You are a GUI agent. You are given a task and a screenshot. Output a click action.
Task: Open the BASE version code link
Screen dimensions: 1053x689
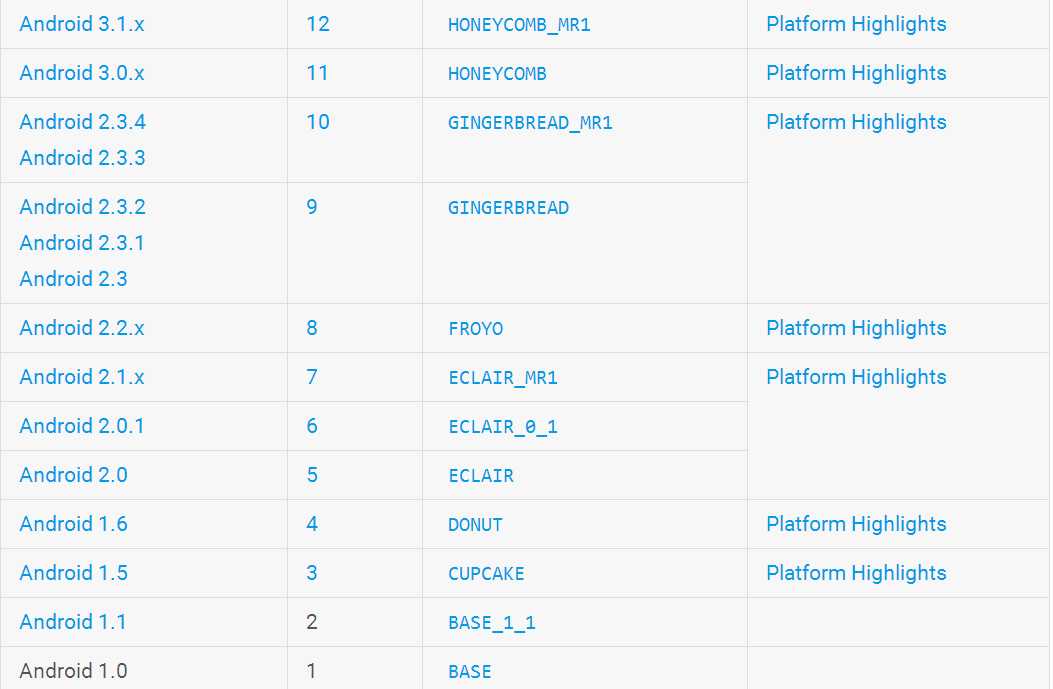[469, 672]
